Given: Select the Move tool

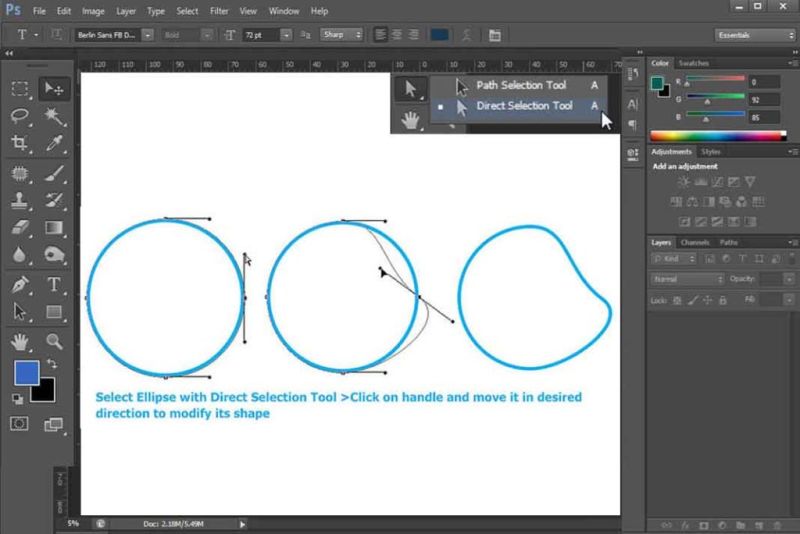Looking at the screenshot, I should (54, 89).
